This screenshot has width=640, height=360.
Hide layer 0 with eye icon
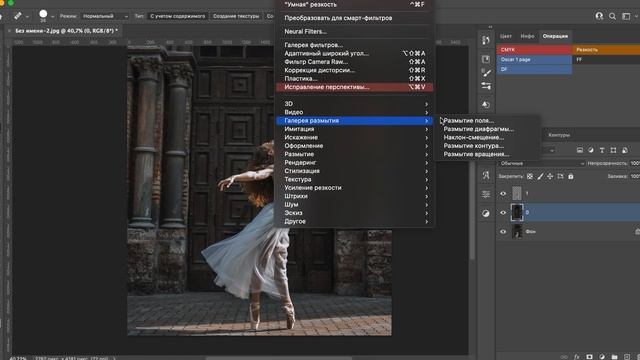tap(503, 212)
